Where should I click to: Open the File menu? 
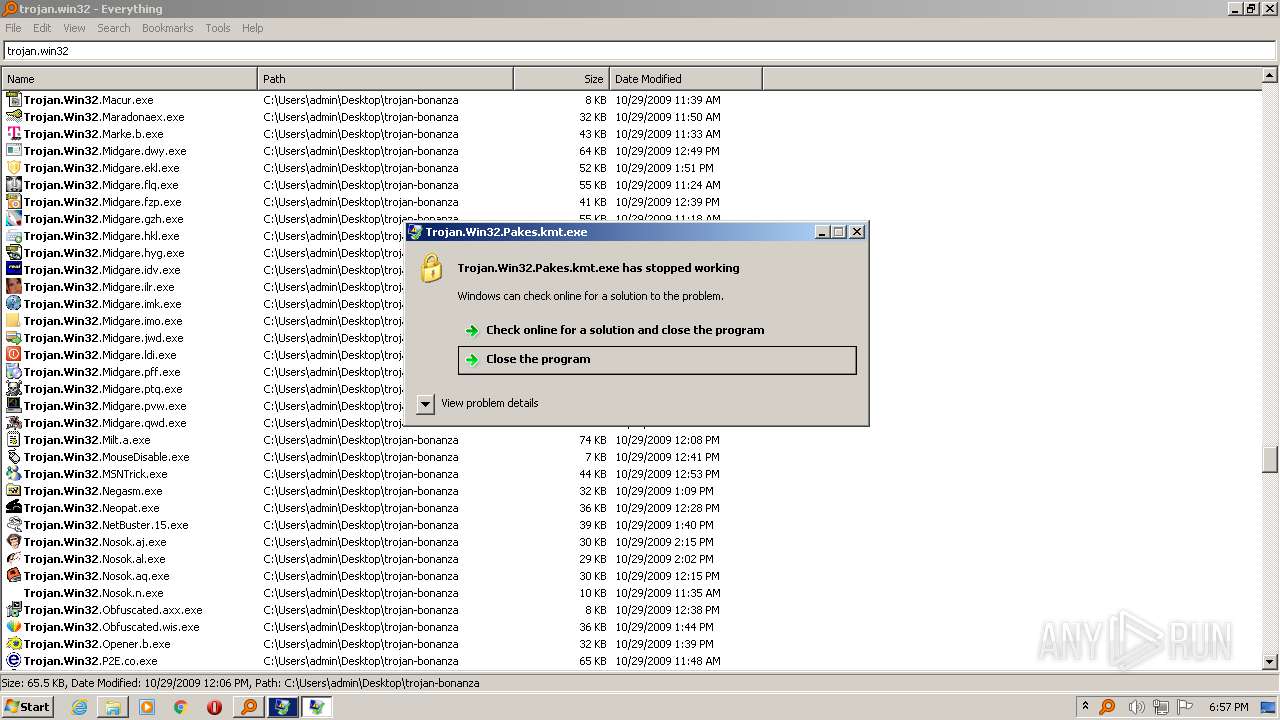tap(13, 28)
